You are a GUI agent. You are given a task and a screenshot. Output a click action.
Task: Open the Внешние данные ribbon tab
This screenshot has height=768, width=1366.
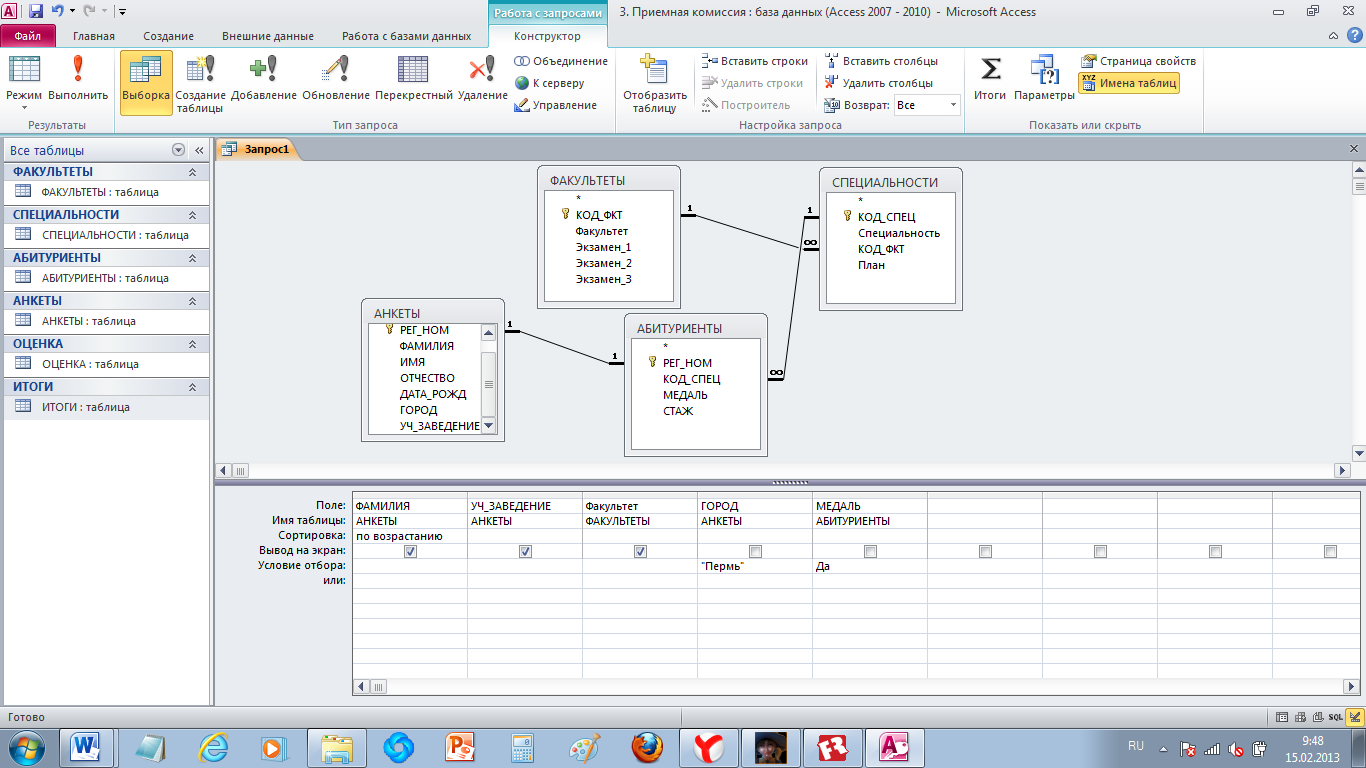point(268,36)
